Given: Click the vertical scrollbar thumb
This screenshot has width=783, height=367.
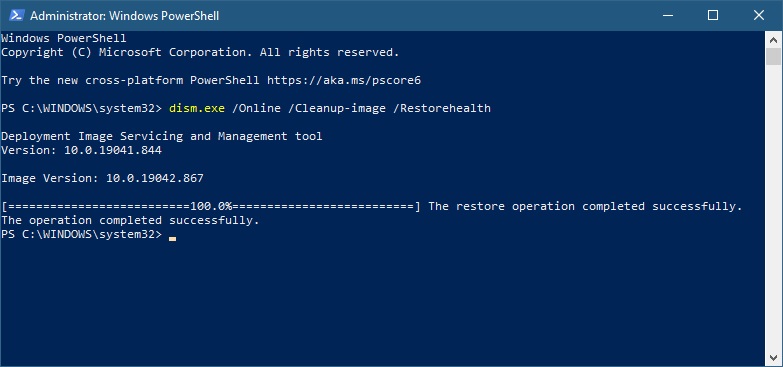Looking at the screenshot, I should click(774, 56).
